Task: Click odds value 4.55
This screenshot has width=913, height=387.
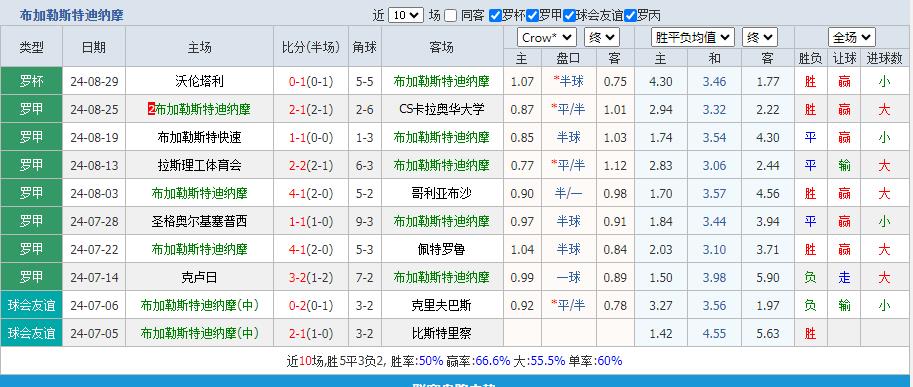Action: pyautogui.click(x=714, y=333)
